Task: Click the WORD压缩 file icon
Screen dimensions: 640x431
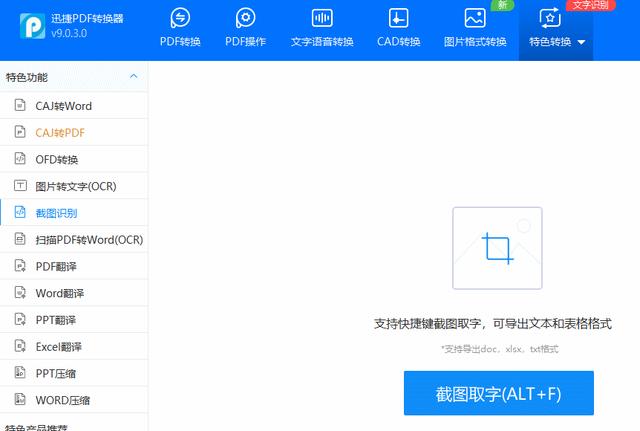Action: click(20, 400)
